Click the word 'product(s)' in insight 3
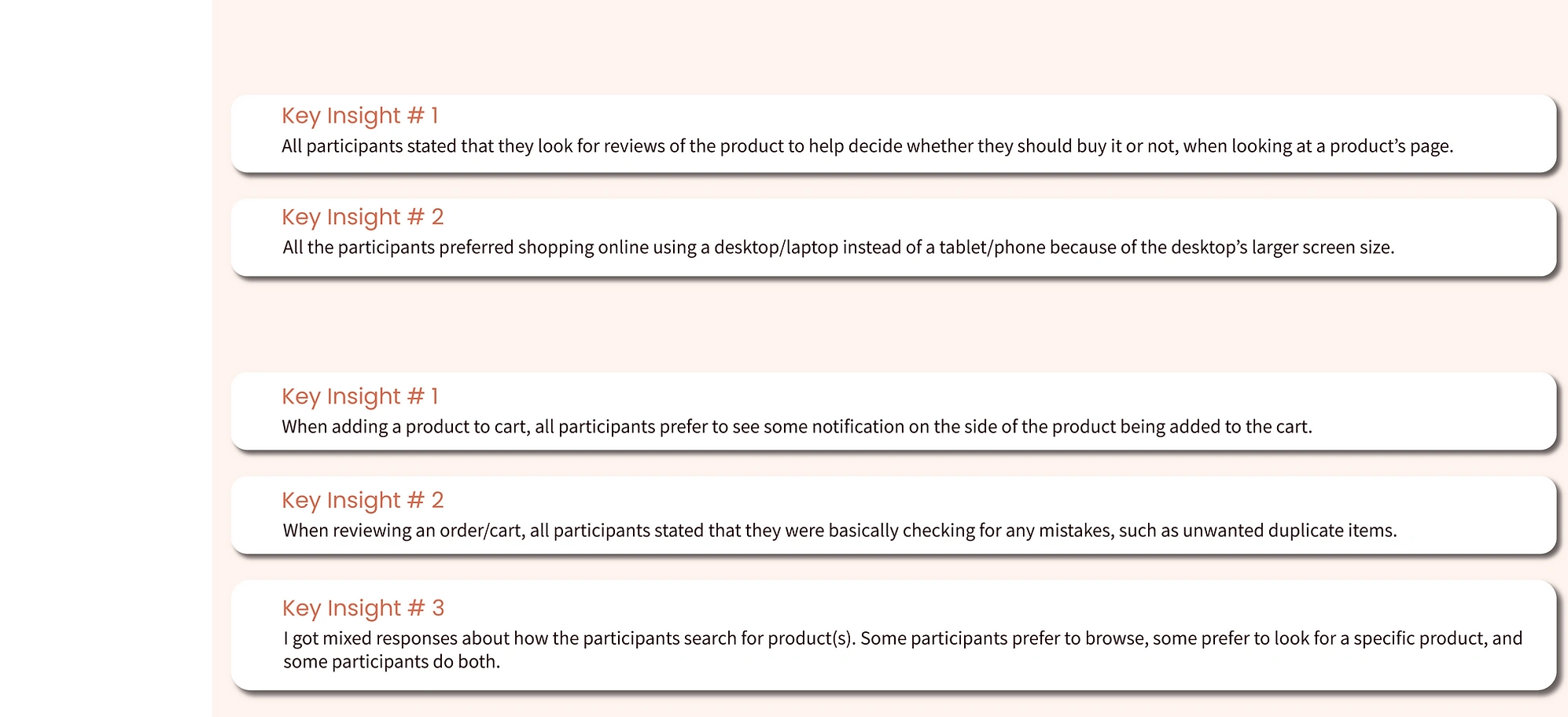Image resolution: width=1568 pixels, height=717 pixels. point(811,638)
